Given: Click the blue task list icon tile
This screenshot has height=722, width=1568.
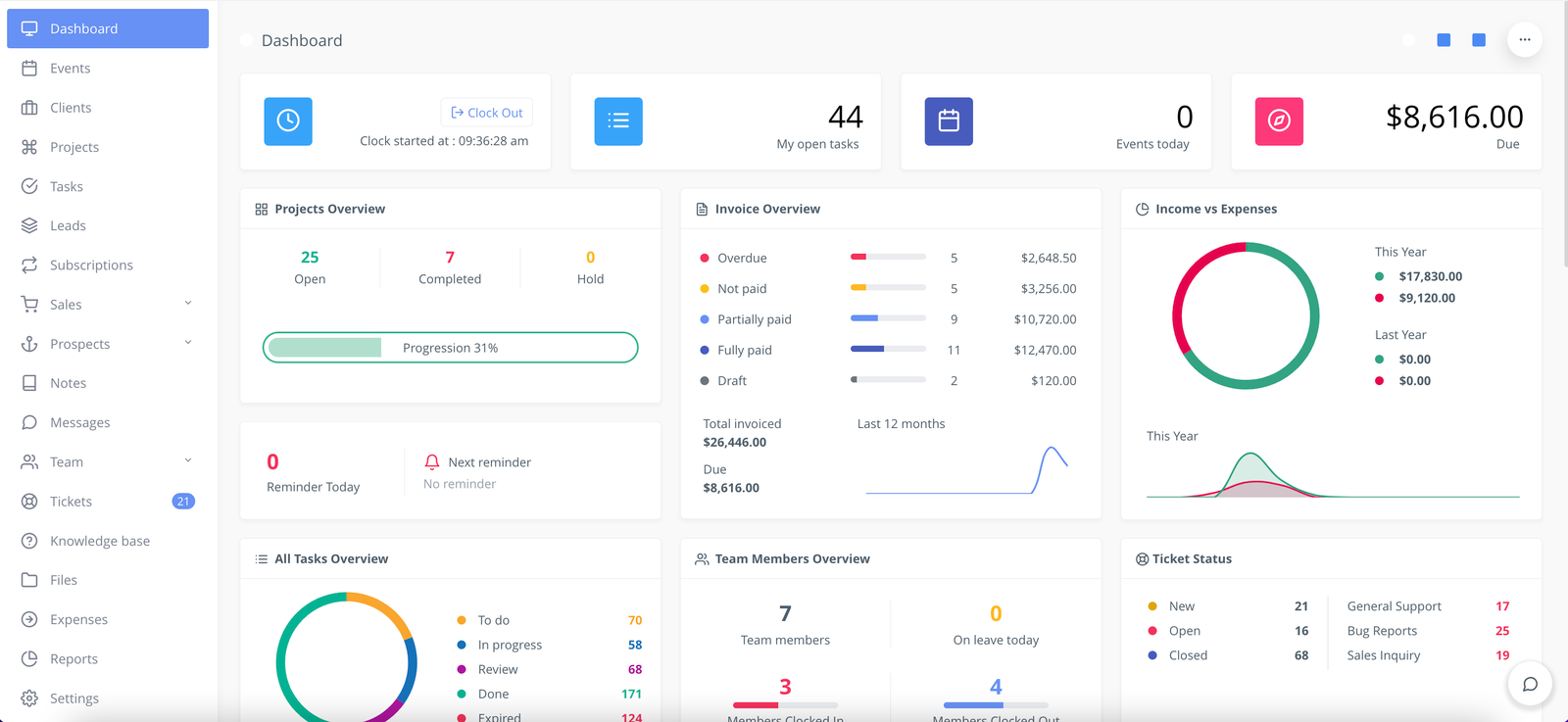Looking at the screenshot, I should click(x=618, y=121).
